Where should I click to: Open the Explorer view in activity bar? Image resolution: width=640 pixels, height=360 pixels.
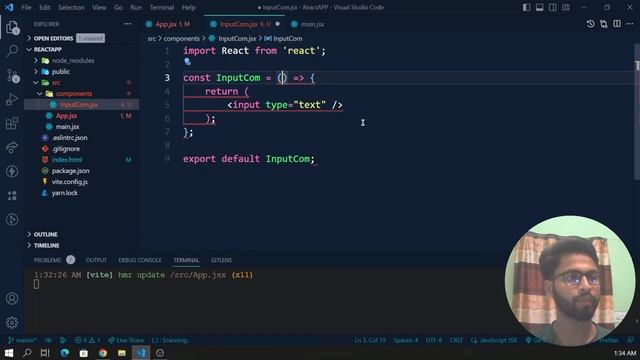point(12,28)
